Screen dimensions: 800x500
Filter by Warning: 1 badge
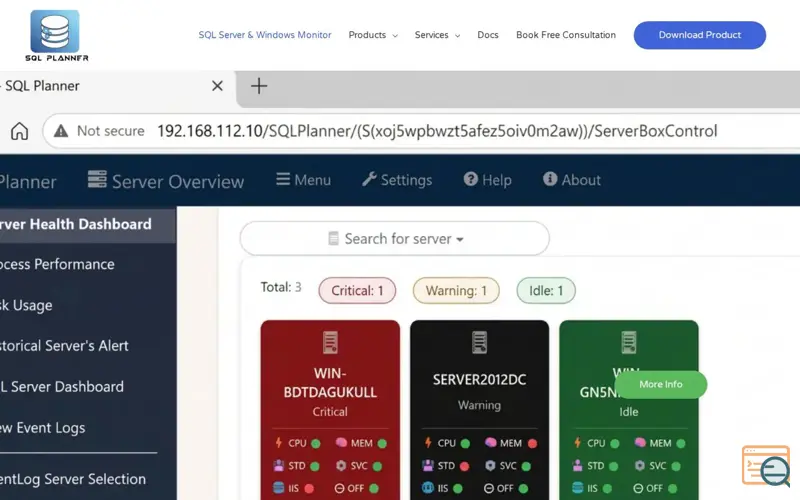tap(456, 290)
